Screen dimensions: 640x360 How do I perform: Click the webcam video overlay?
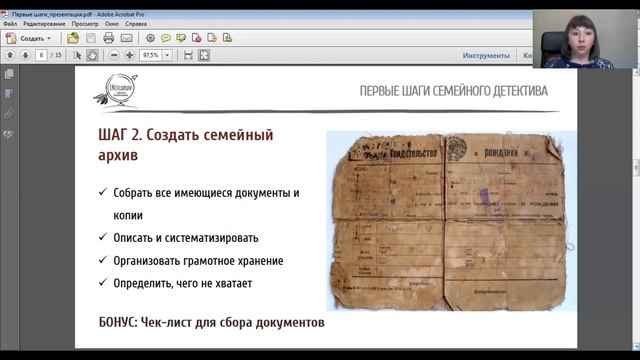click(x=586, y=38)
